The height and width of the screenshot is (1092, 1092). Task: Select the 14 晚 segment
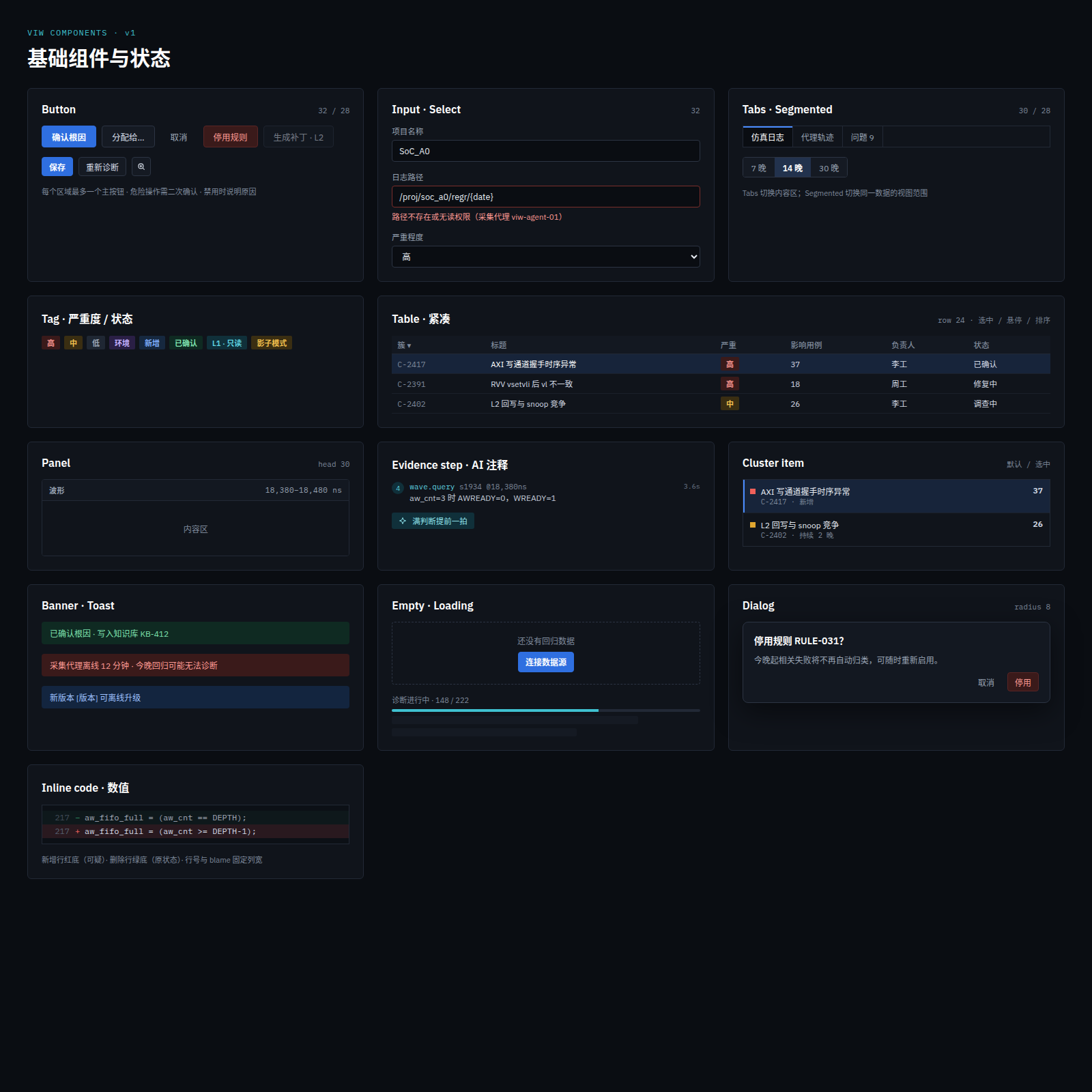793,168
